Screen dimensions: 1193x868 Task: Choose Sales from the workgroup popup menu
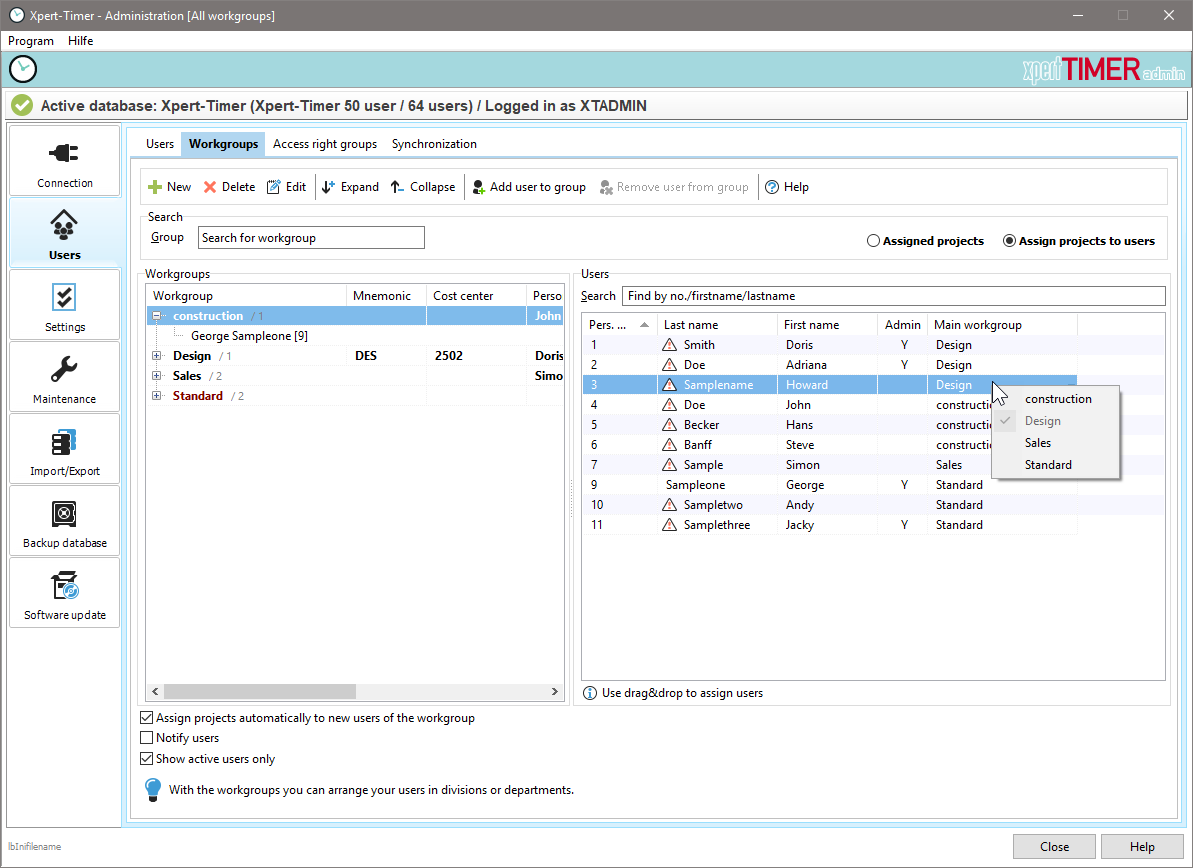click(1038, 443)
